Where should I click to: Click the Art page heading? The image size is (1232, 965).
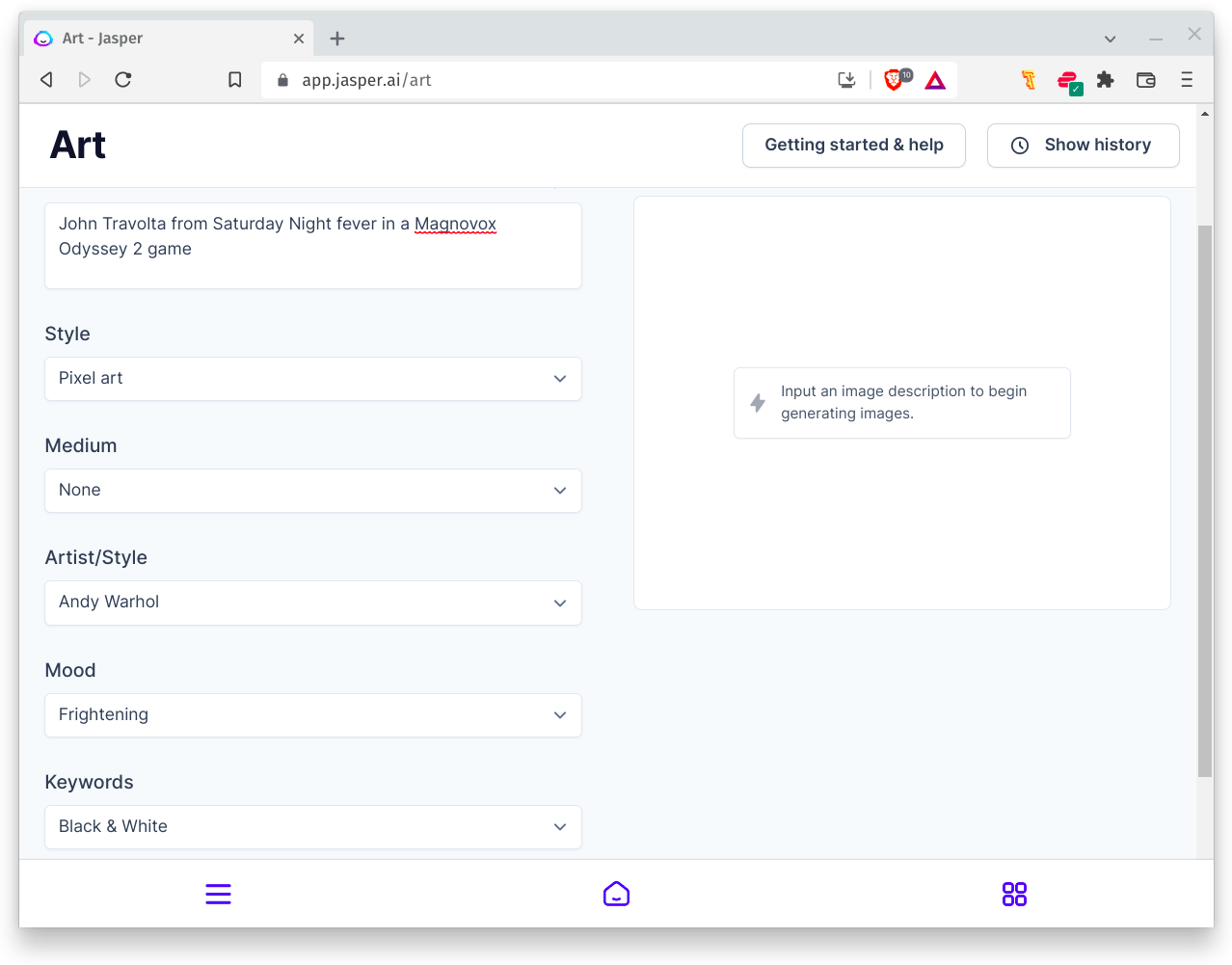(78, 146)
